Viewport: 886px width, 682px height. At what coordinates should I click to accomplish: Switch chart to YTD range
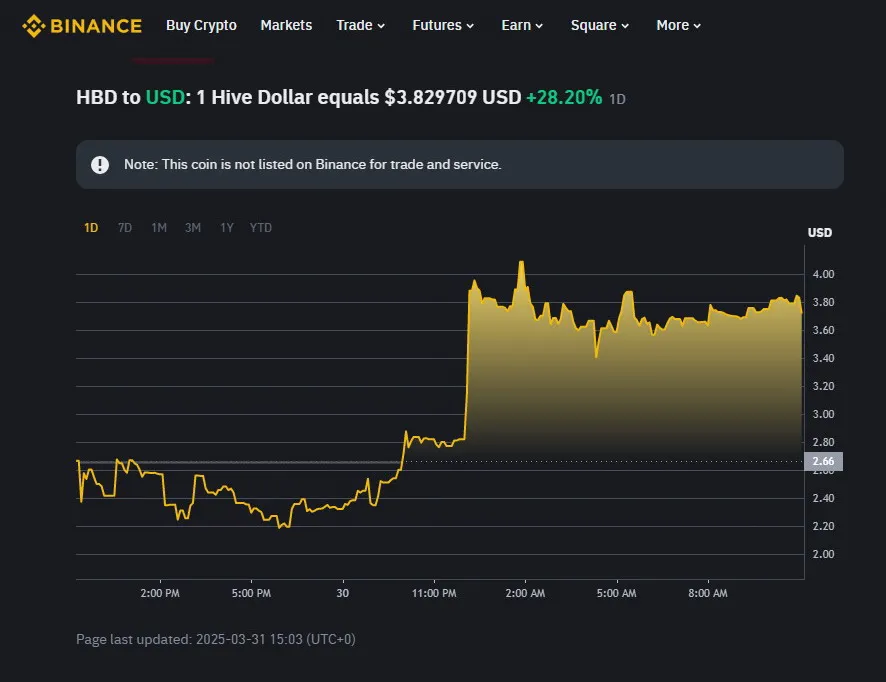[x=260, y=228]
